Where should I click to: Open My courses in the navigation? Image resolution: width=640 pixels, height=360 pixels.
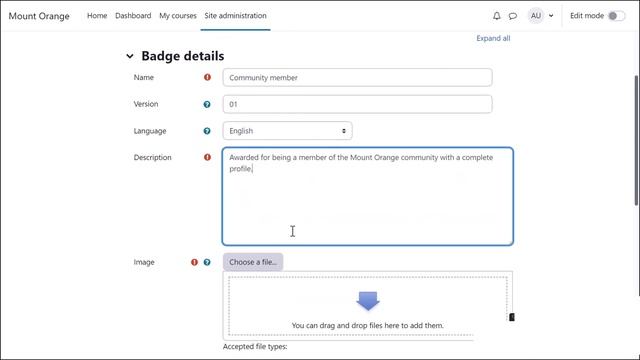(x=178, y=16)
